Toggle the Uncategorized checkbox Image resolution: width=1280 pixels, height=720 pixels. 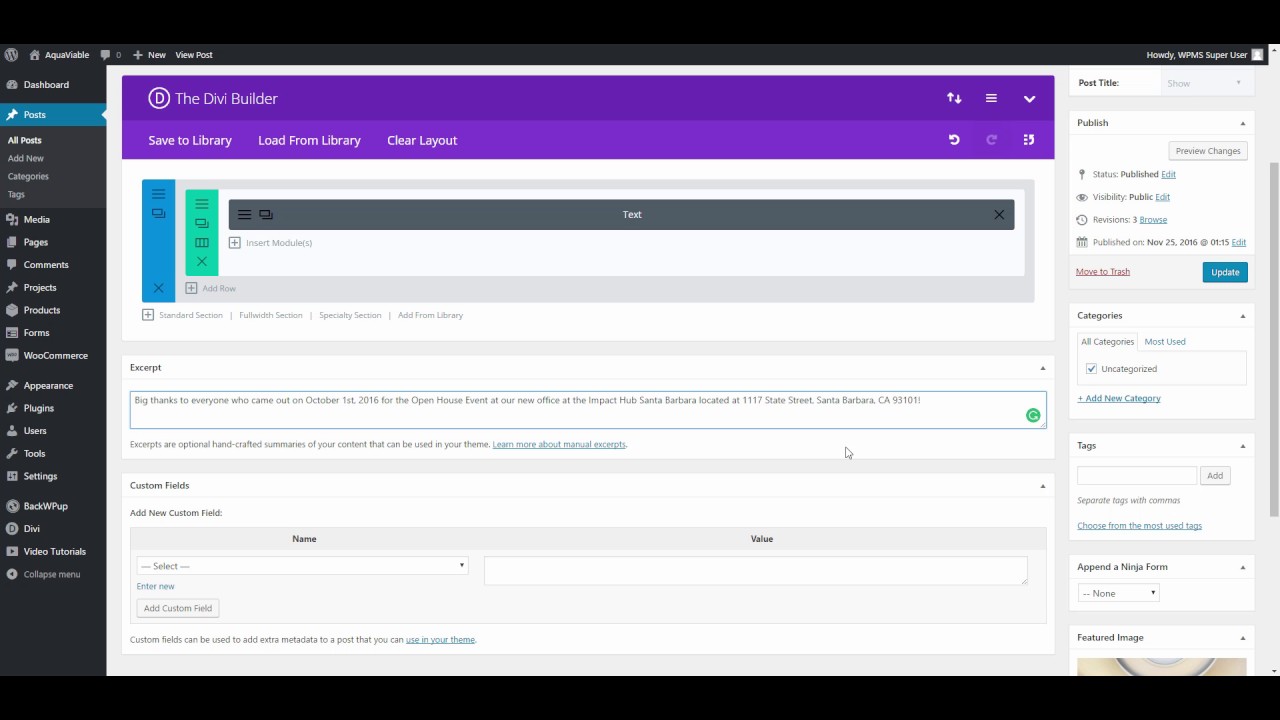tap(1091, 369)
